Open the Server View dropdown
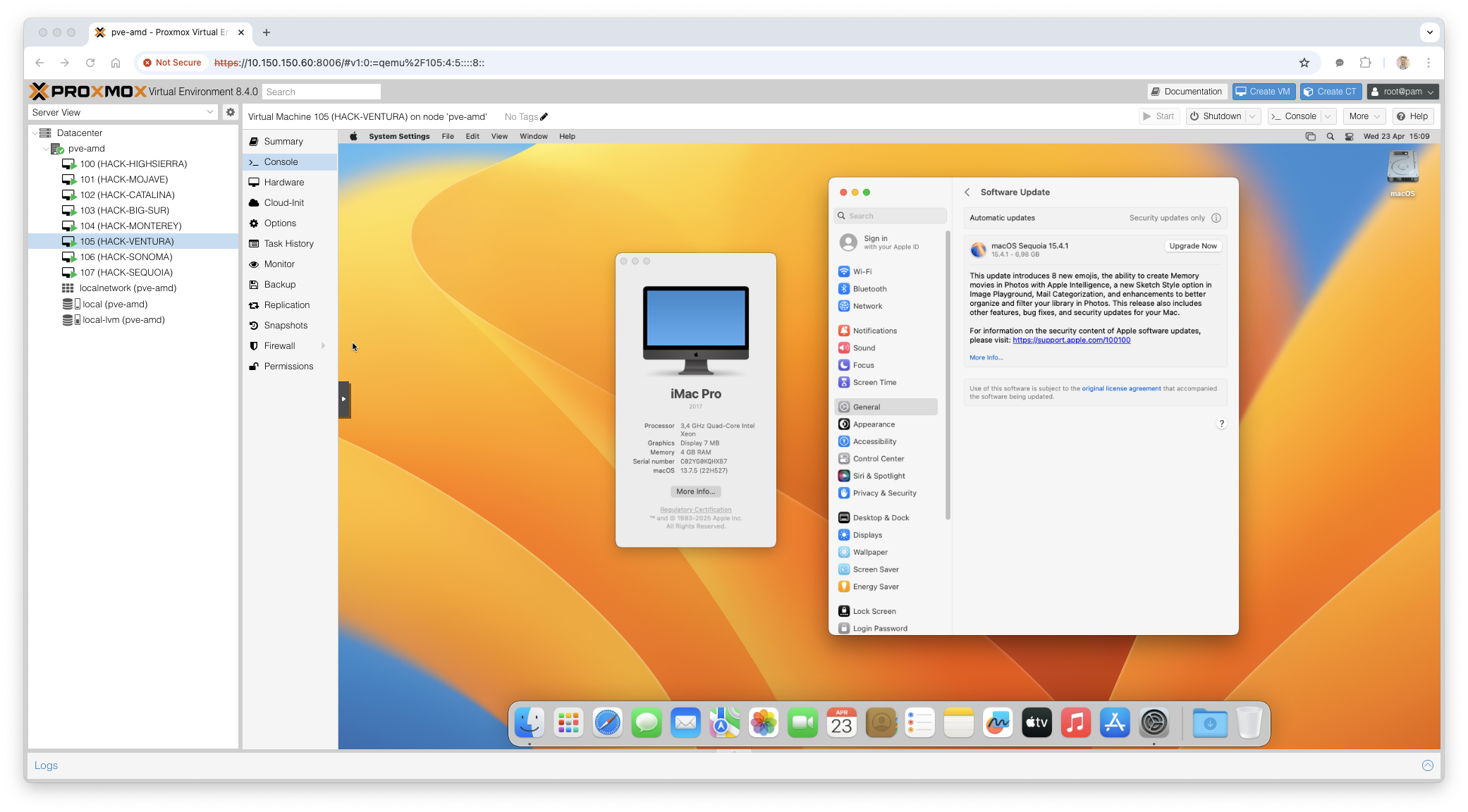Viewport: 1468px width, 812px height. (209, 112)
